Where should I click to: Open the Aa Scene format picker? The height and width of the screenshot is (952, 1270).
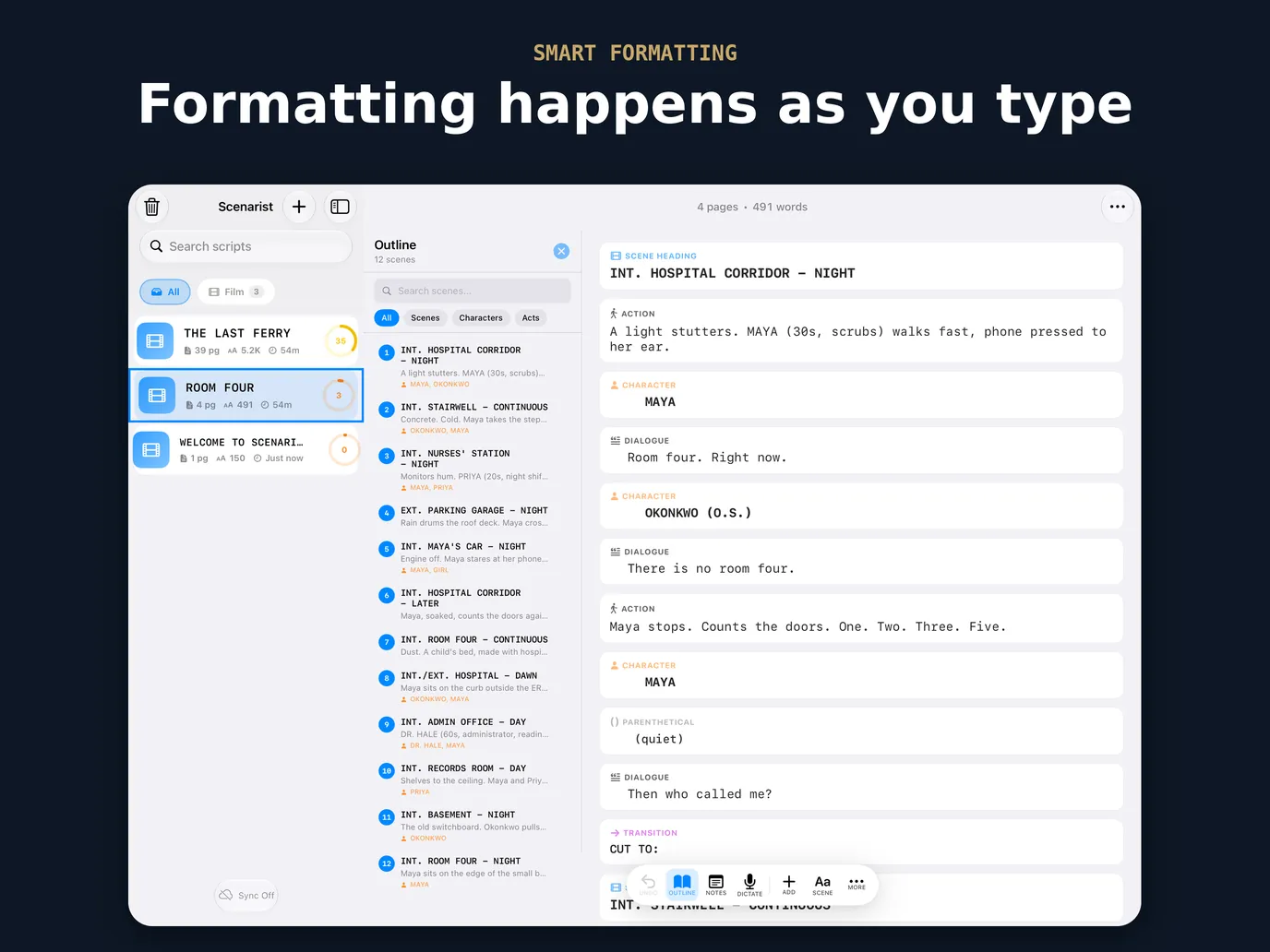(822, 885)
